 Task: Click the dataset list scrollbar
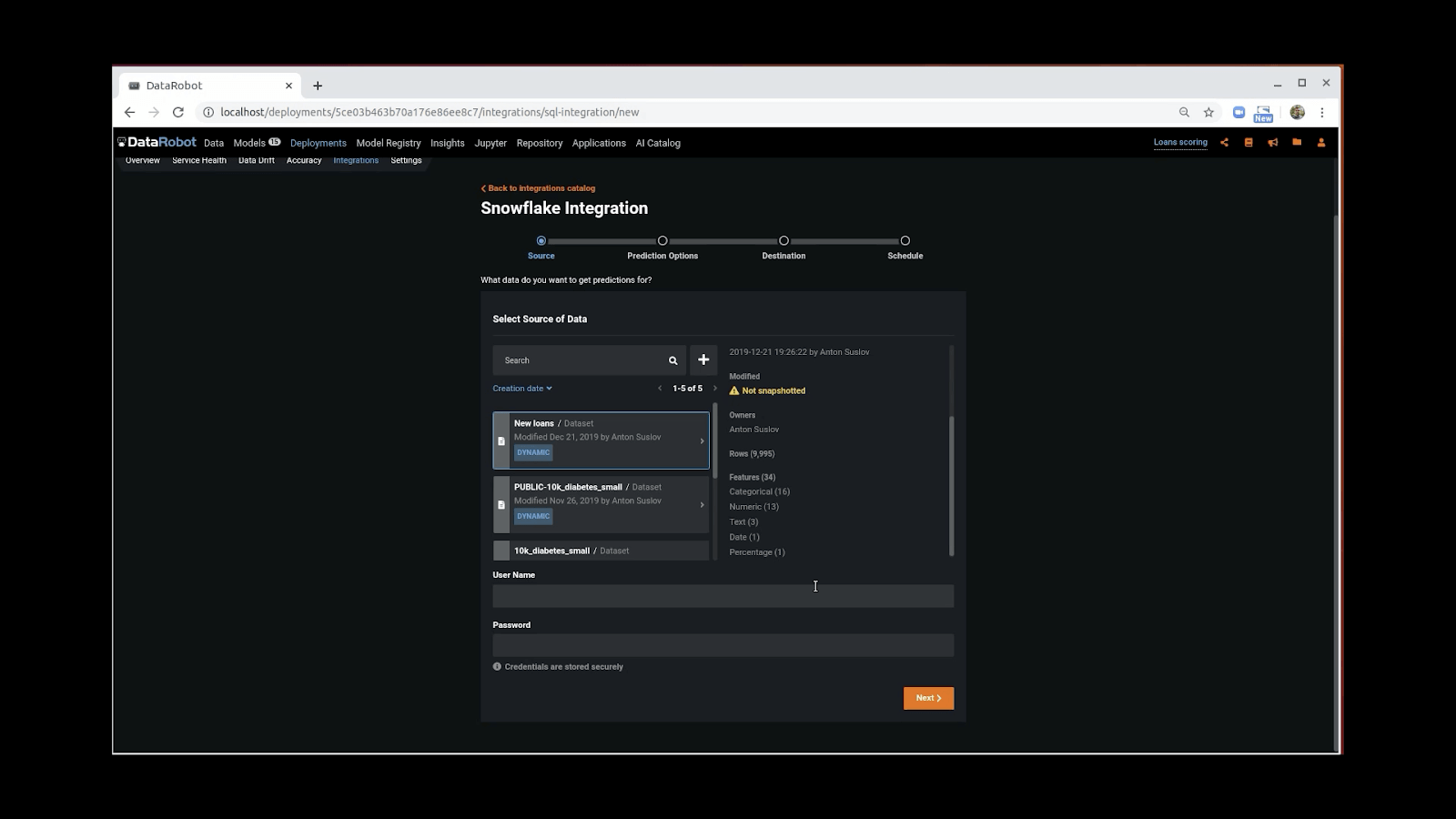pos(715,441)
